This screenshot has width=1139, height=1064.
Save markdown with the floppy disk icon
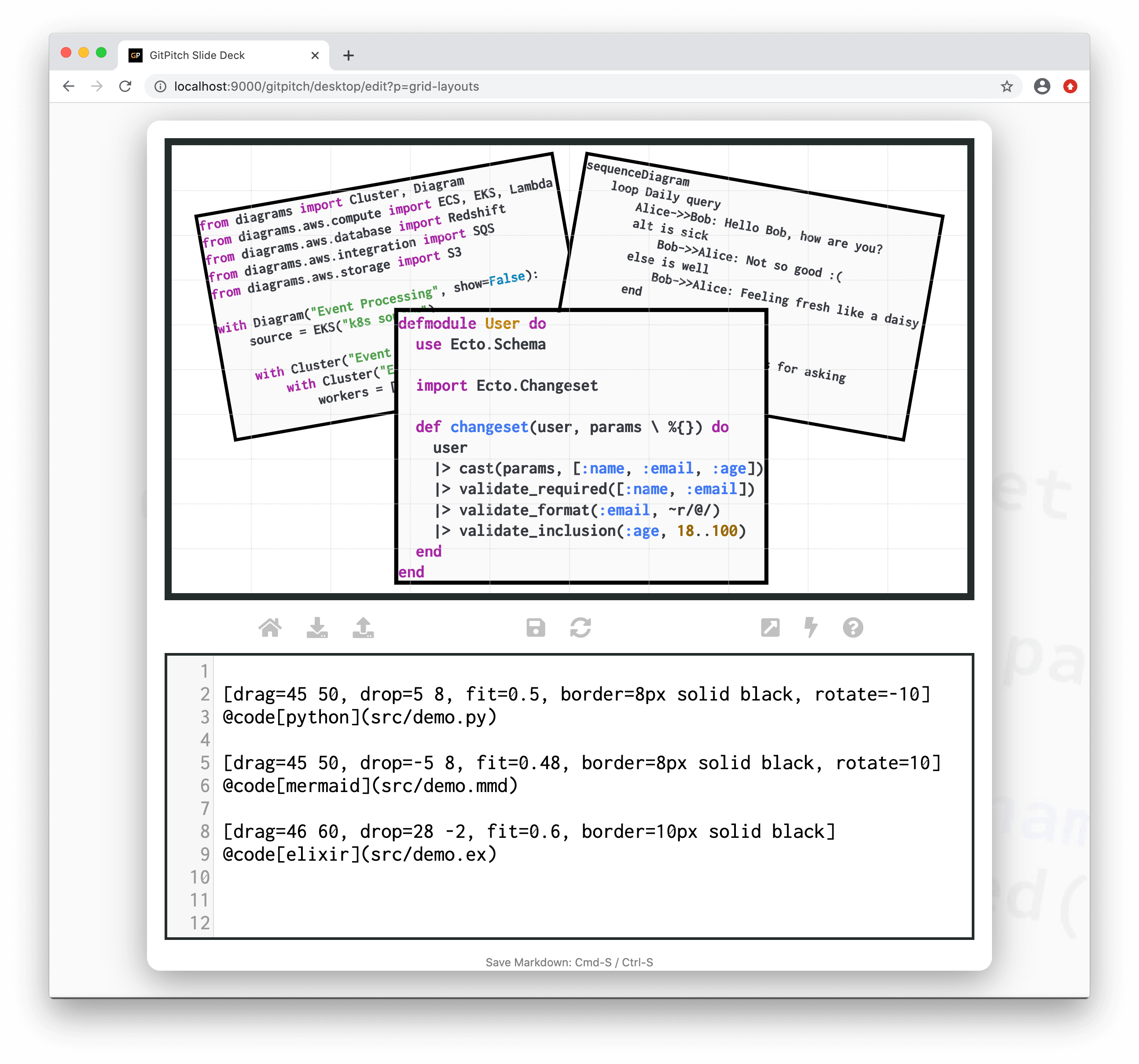click(x=536, y=628)
